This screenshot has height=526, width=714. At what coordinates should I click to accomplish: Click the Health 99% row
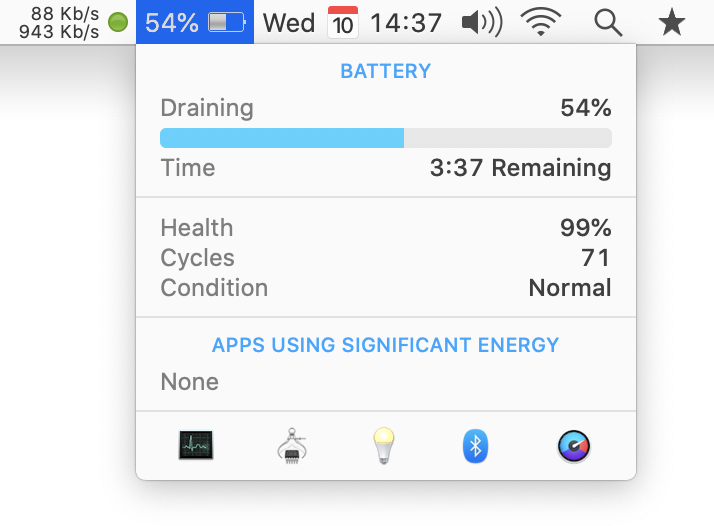(x=386, y=228)
